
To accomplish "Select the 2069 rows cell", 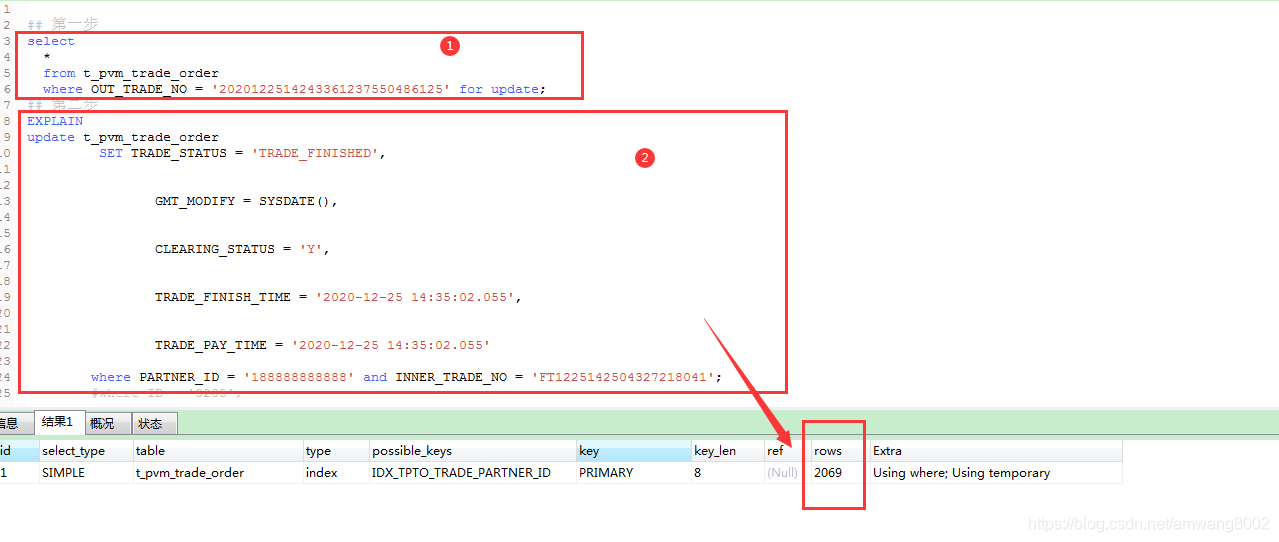I will [x=840, y=473].
